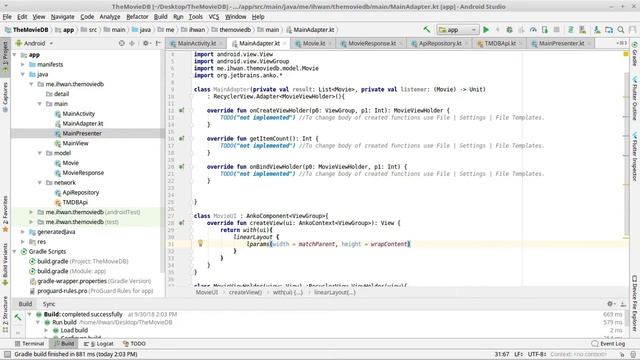The height and width of the screenshot is (360, 640).
Task: Run the app with the green play button
Action: [x=486, y=29]
